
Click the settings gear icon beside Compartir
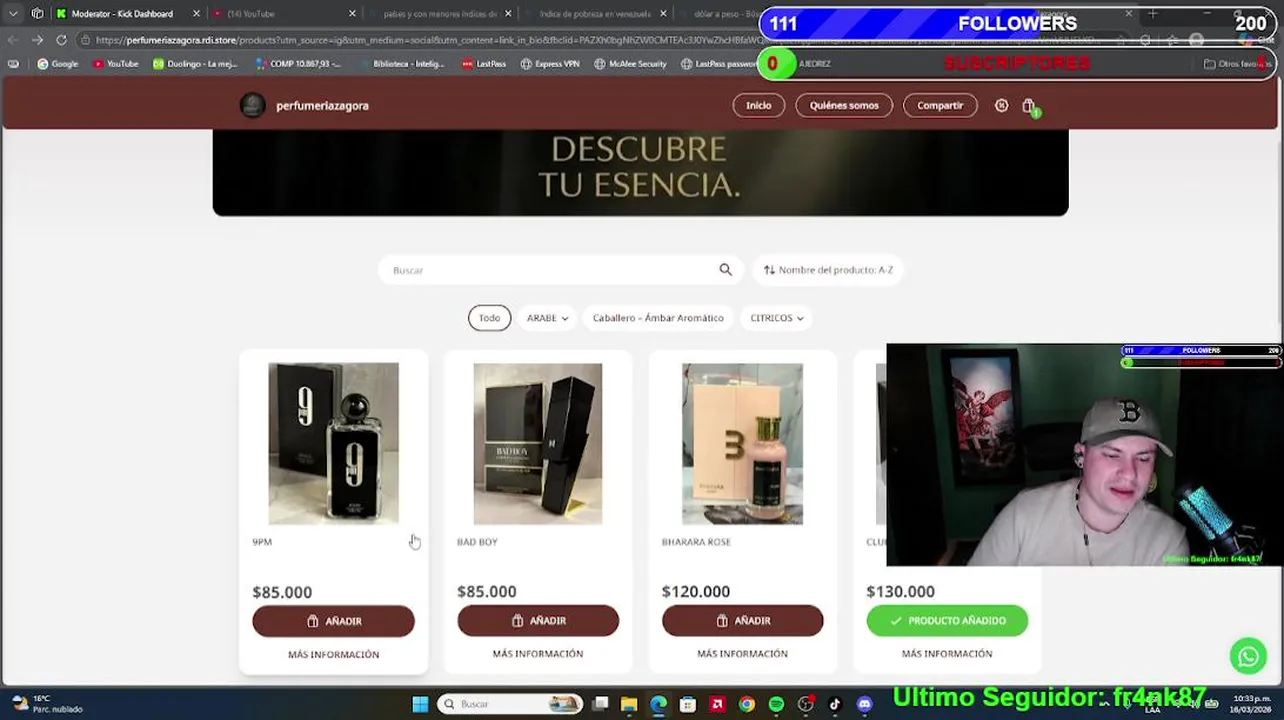point(1001,105)
